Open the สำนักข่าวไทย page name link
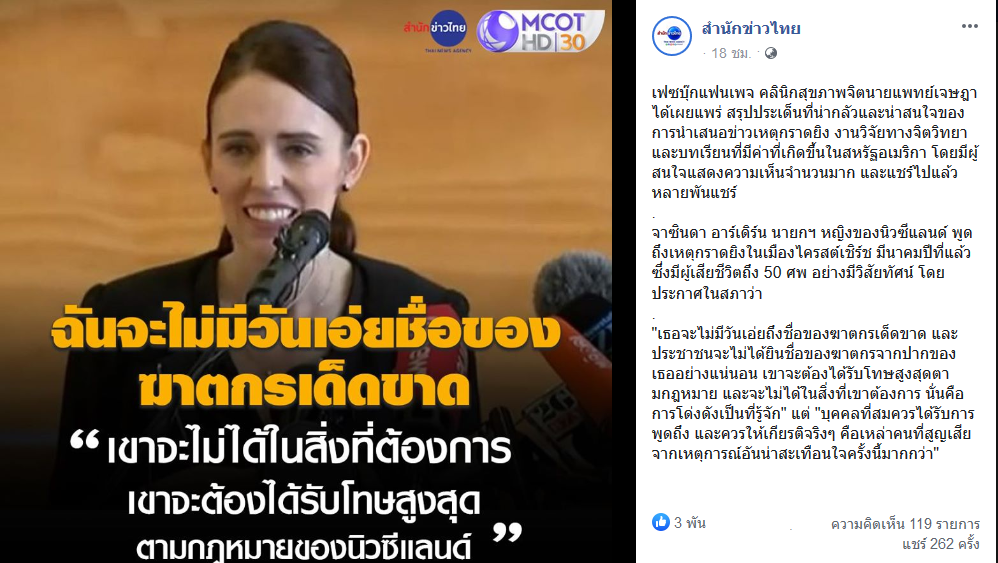This screenshot has width=998, height=563. pyautogui.click(x=750, y=28)
